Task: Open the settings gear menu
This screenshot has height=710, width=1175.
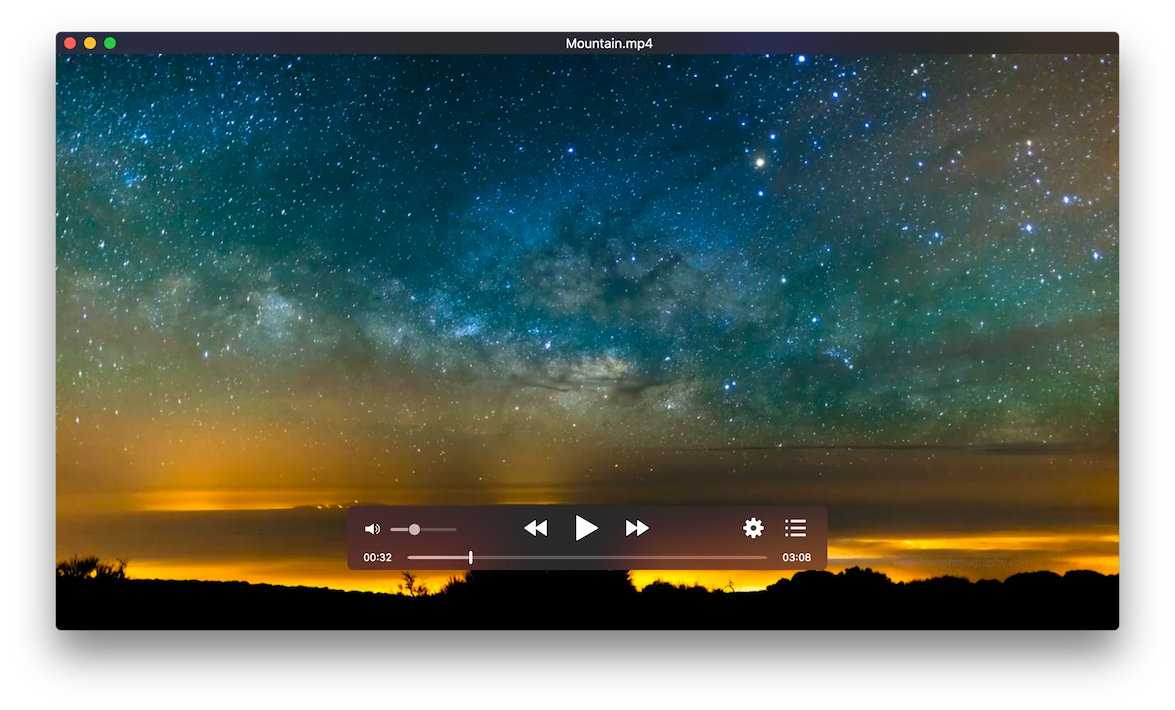Action: [x=753, y=527]
